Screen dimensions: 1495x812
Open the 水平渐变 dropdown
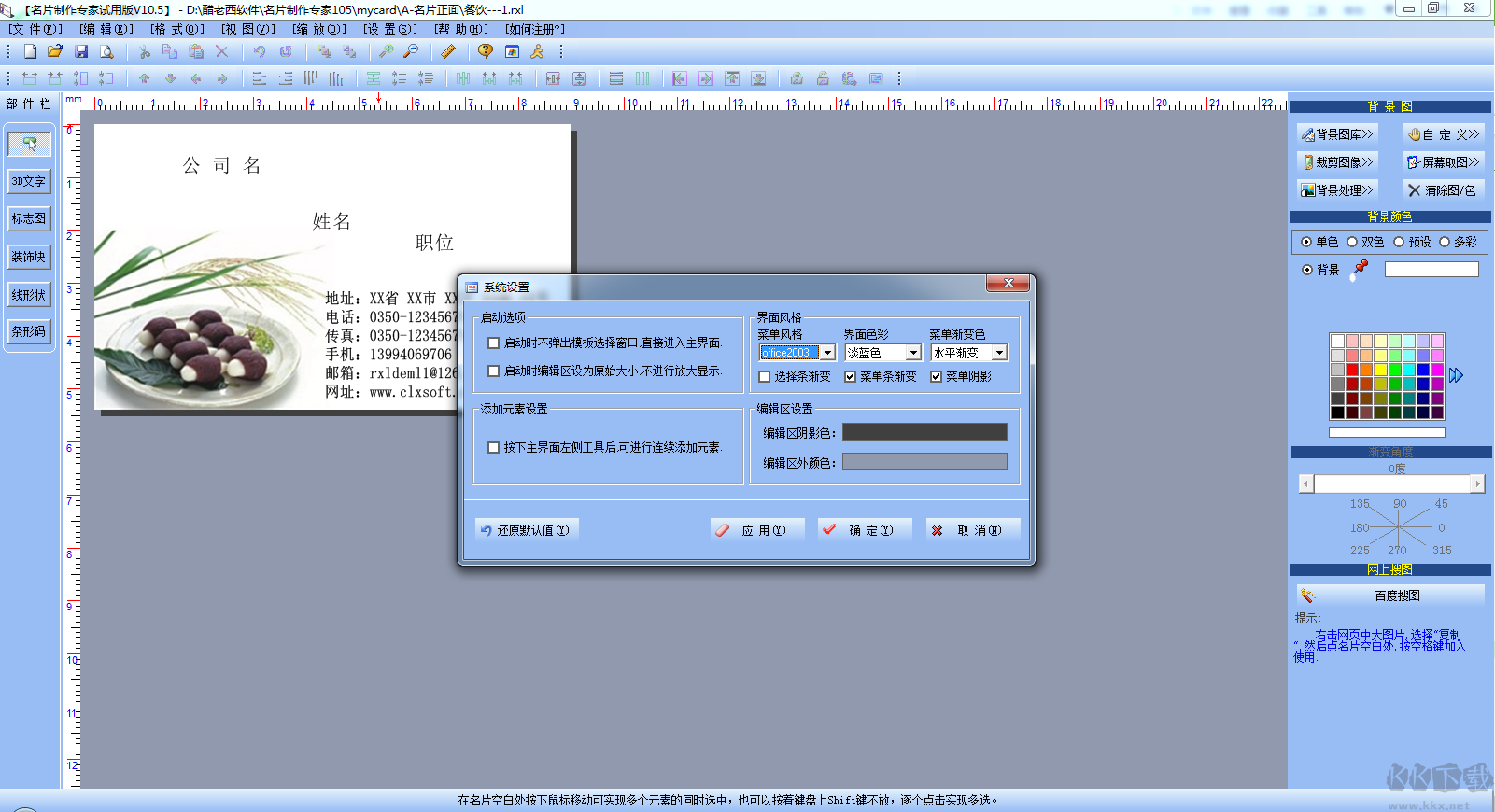(x=999, y=353)
